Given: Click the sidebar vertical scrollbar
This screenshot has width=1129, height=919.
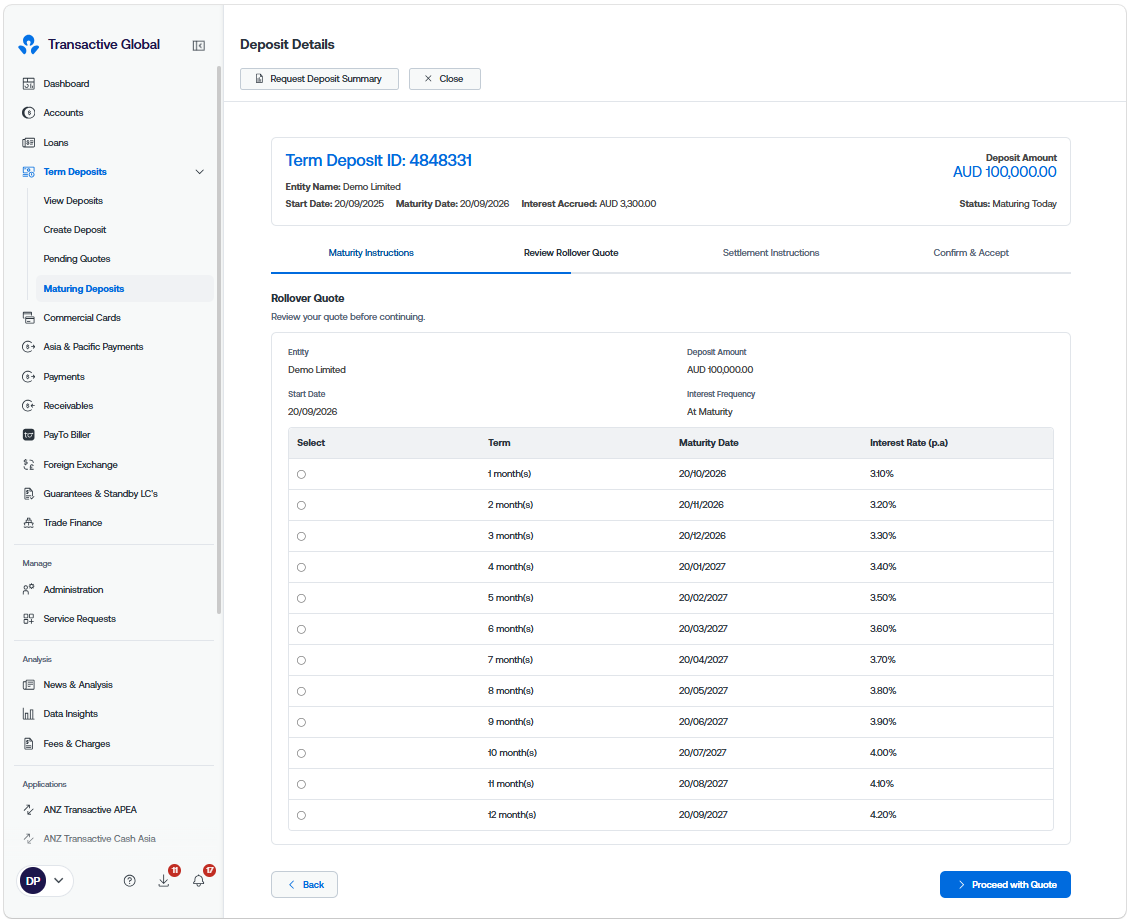Looking at the screenshot, I should (219, 340).
